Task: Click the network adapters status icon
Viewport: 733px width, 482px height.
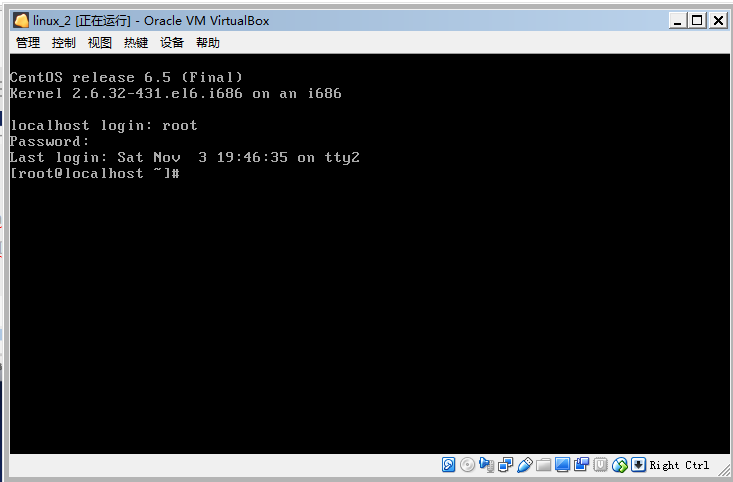Action: point(505,465)
